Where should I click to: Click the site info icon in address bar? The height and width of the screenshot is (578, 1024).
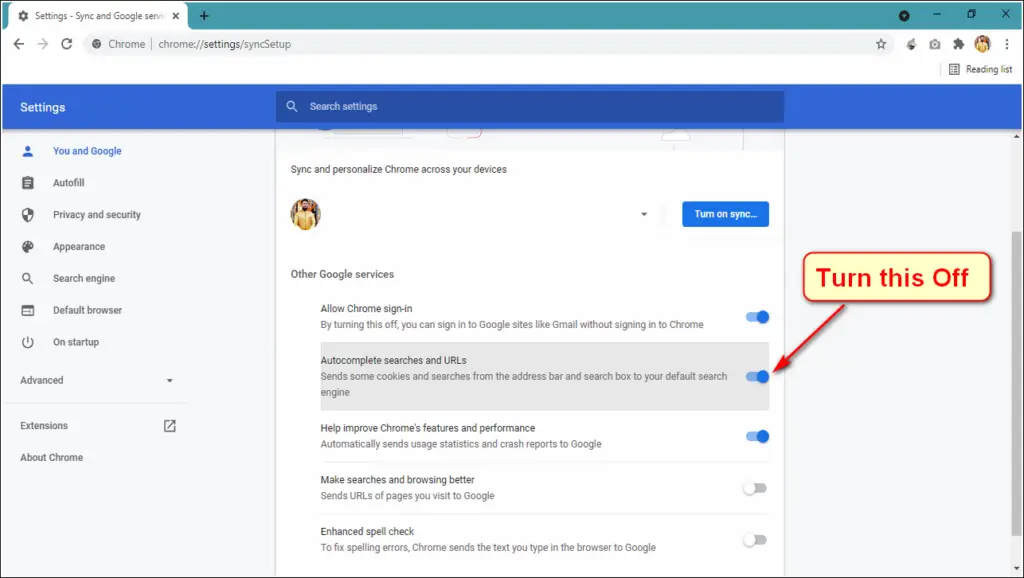coord(97,44)
